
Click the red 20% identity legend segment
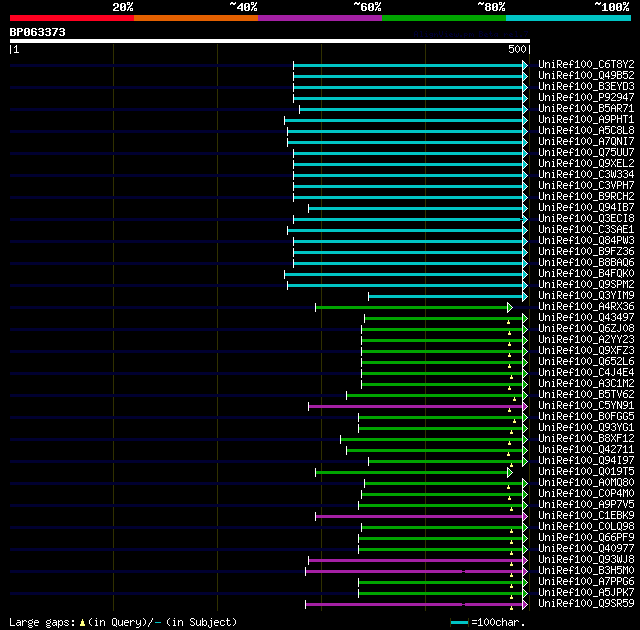(72, 18)
